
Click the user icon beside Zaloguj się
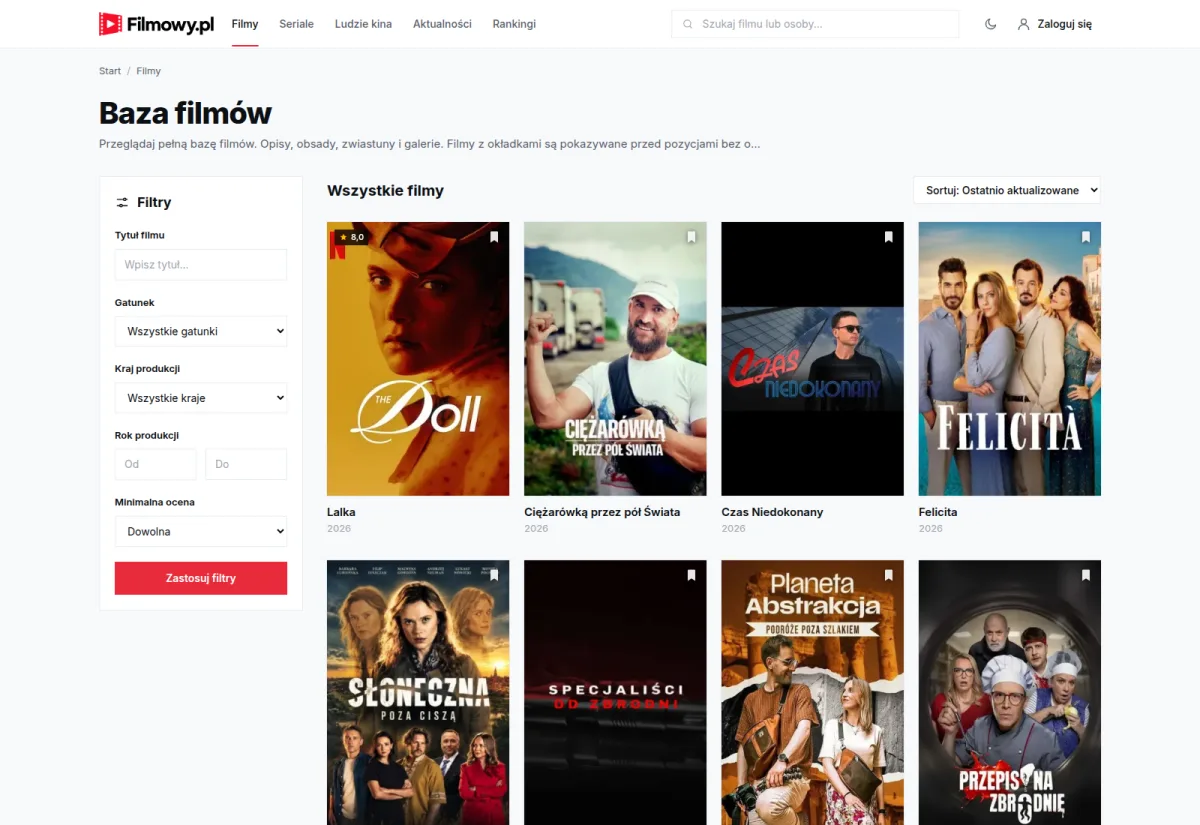point(1023,24)
